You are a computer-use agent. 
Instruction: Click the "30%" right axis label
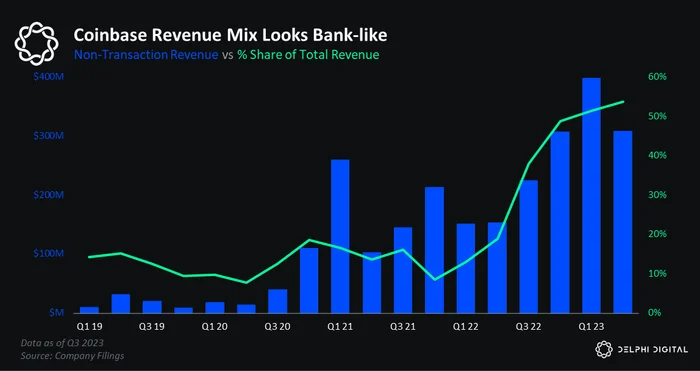click(x=657, y=195)
